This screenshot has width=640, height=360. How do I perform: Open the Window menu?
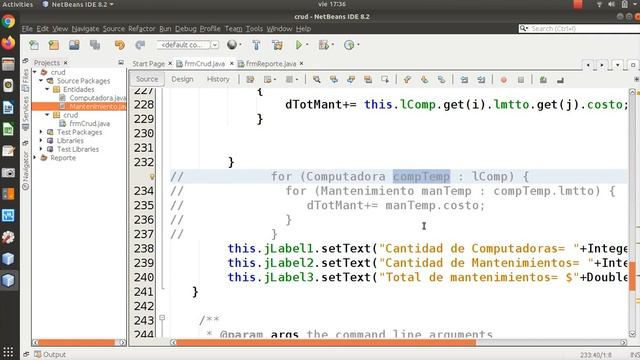tap(279, 29)
